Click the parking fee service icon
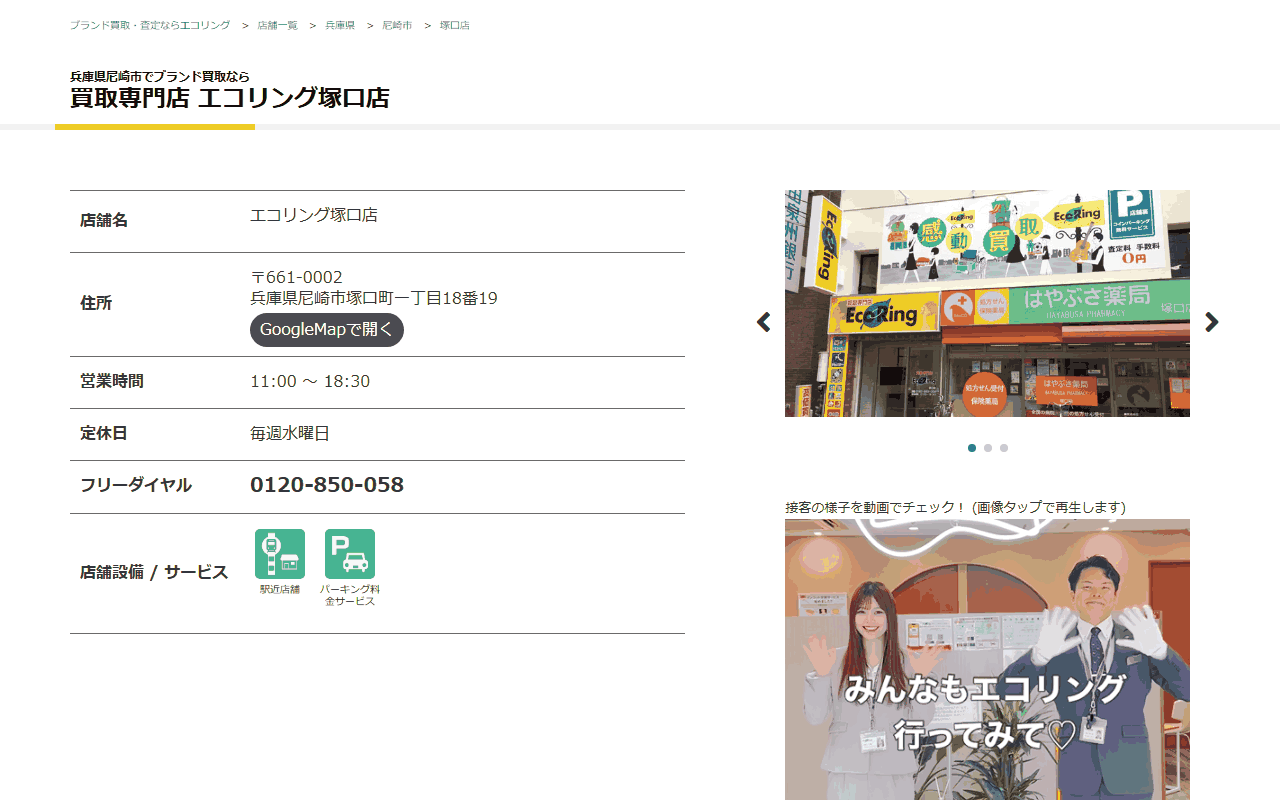Screen dimensions: 1280x800 tap(350, 554)
